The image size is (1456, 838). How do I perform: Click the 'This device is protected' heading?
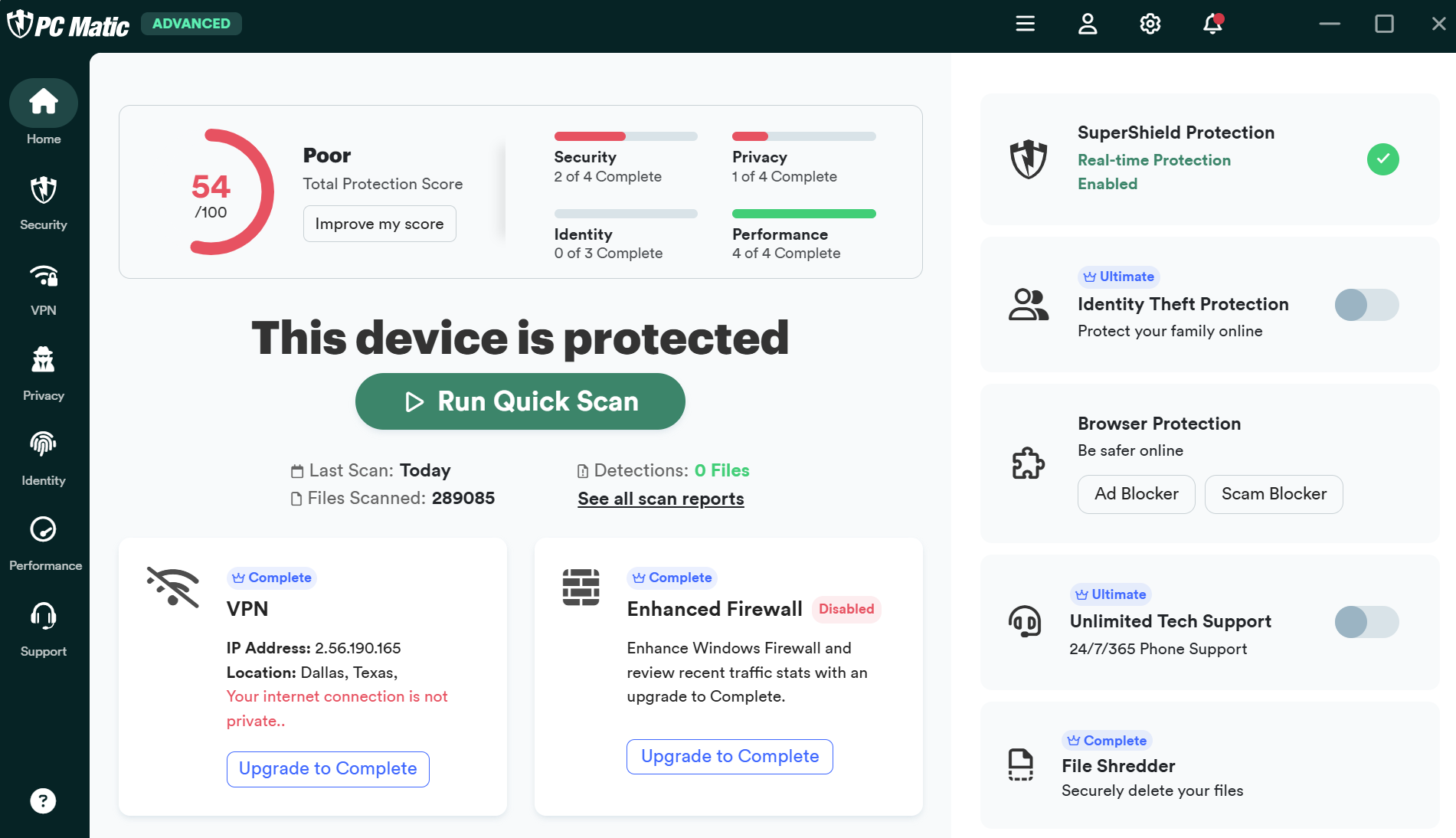coord(520,338)
